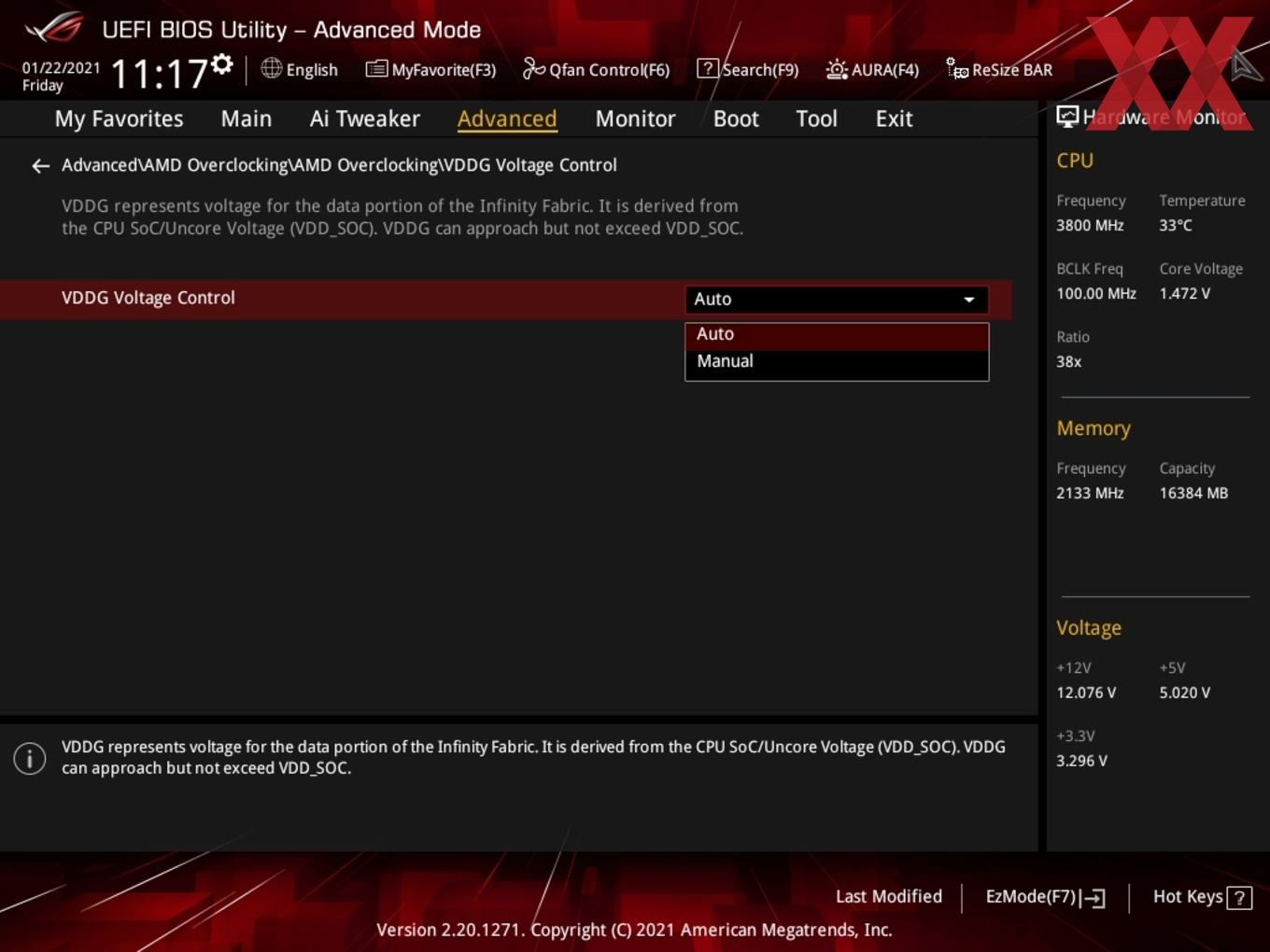The image size is (1270, 952).
Task: Click the date 01/22/2021
Action: [x=61, y=68]
